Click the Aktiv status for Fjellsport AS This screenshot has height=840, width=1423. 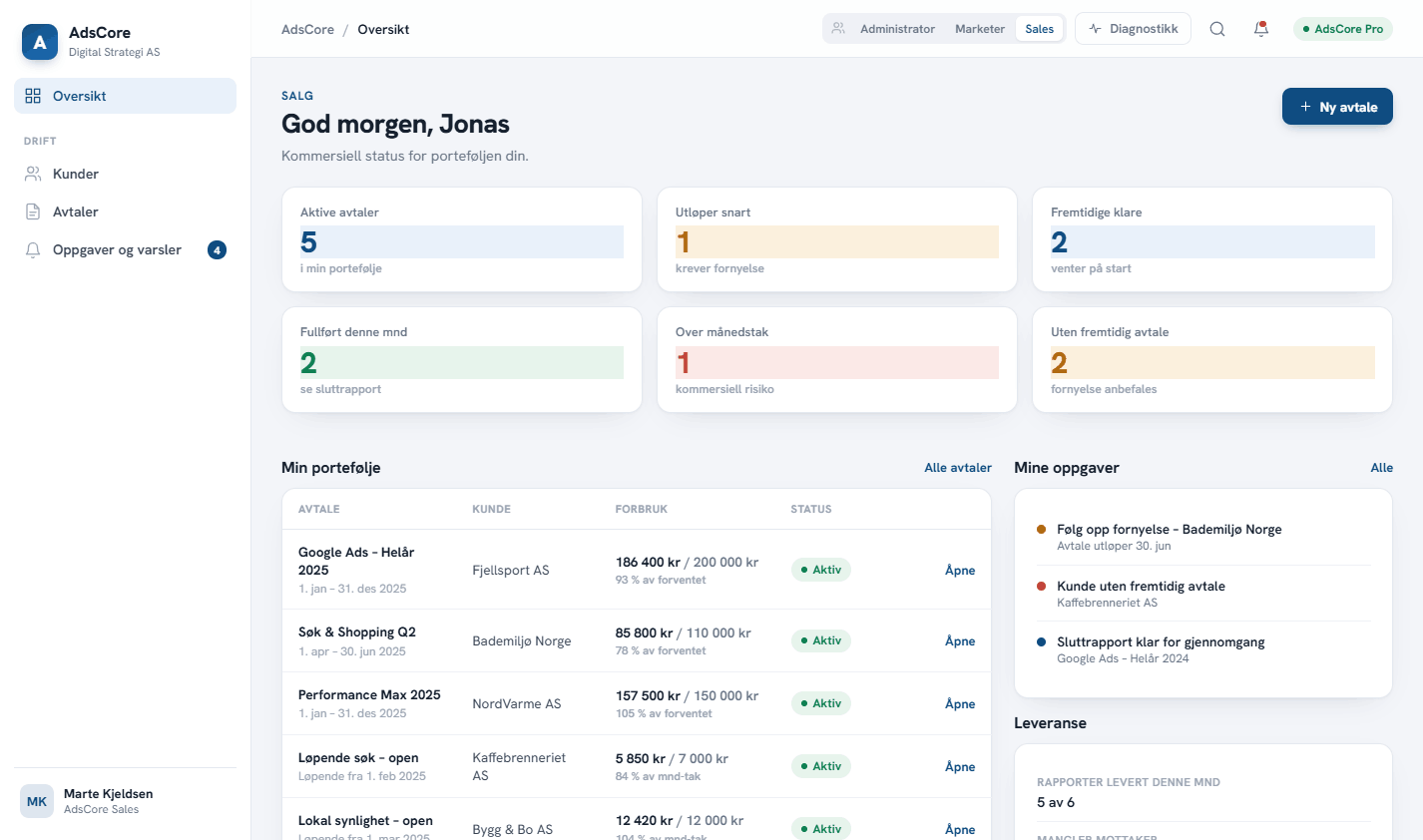821,571
